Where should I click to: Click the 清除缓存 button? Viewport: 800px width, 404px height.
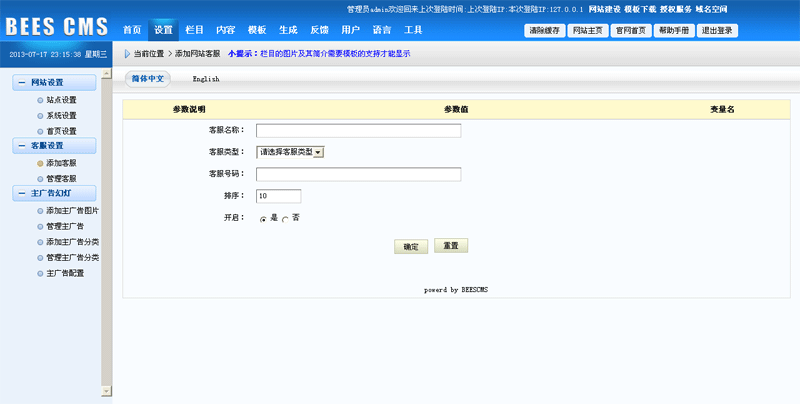(x=545, y=31)
